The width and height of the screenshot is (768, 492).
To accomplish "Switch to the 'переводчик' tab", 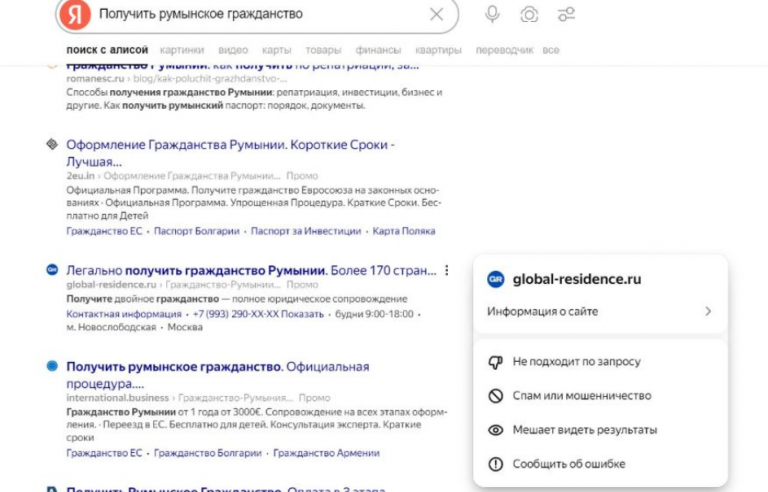I will (504, 50).
